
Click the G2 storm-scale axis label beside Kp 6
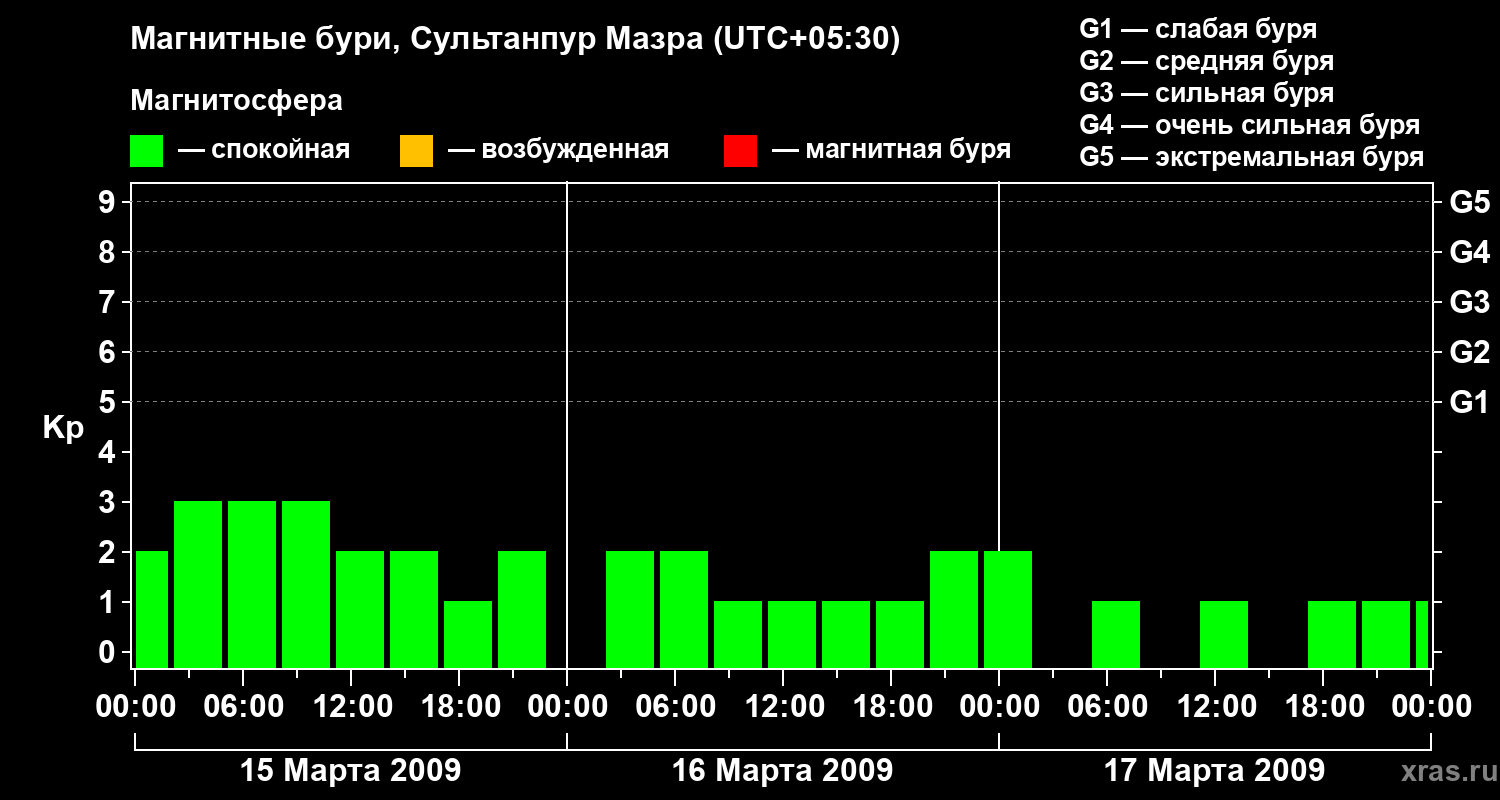pyautogui.click(x=1469, y=352)
